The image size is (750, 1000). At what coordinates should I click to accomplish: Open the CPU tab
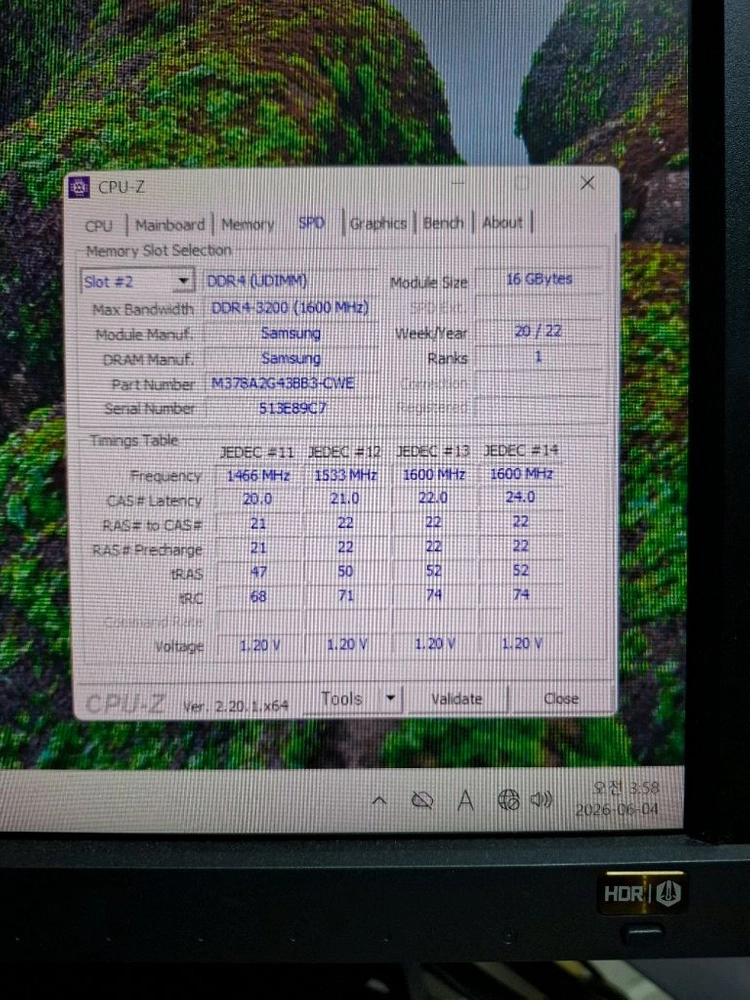click(99, 226)
